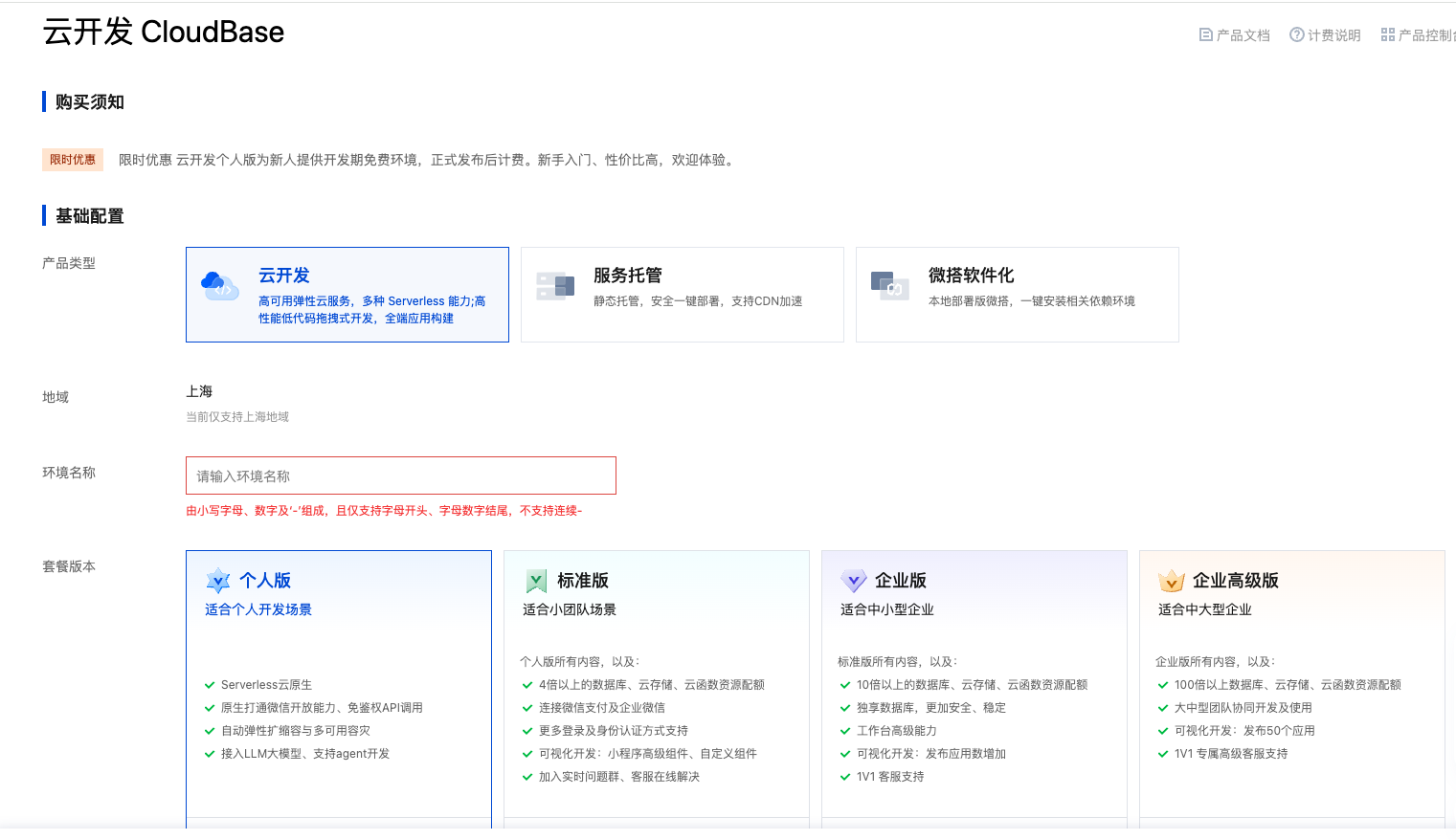Click the 企业高级版 crown icon
The width and height of the screenshot is (1456, 840).
pos(1172,581)
